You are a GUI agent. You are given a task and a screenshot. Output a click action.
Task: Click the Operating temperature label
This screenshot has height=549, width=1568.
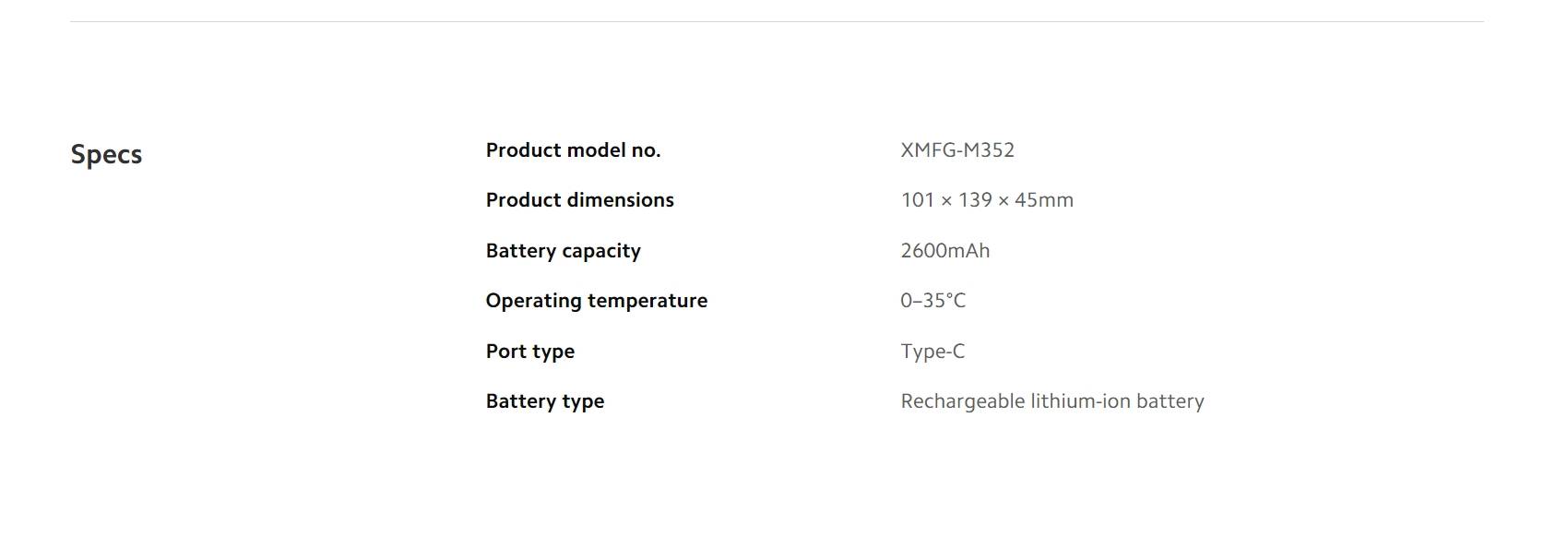596,301
